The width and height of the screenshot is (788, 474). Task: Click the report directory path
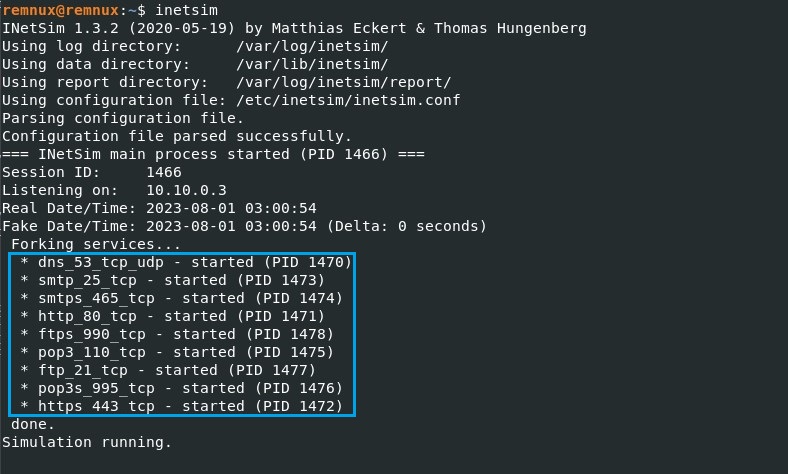click(x=344, y=82)
